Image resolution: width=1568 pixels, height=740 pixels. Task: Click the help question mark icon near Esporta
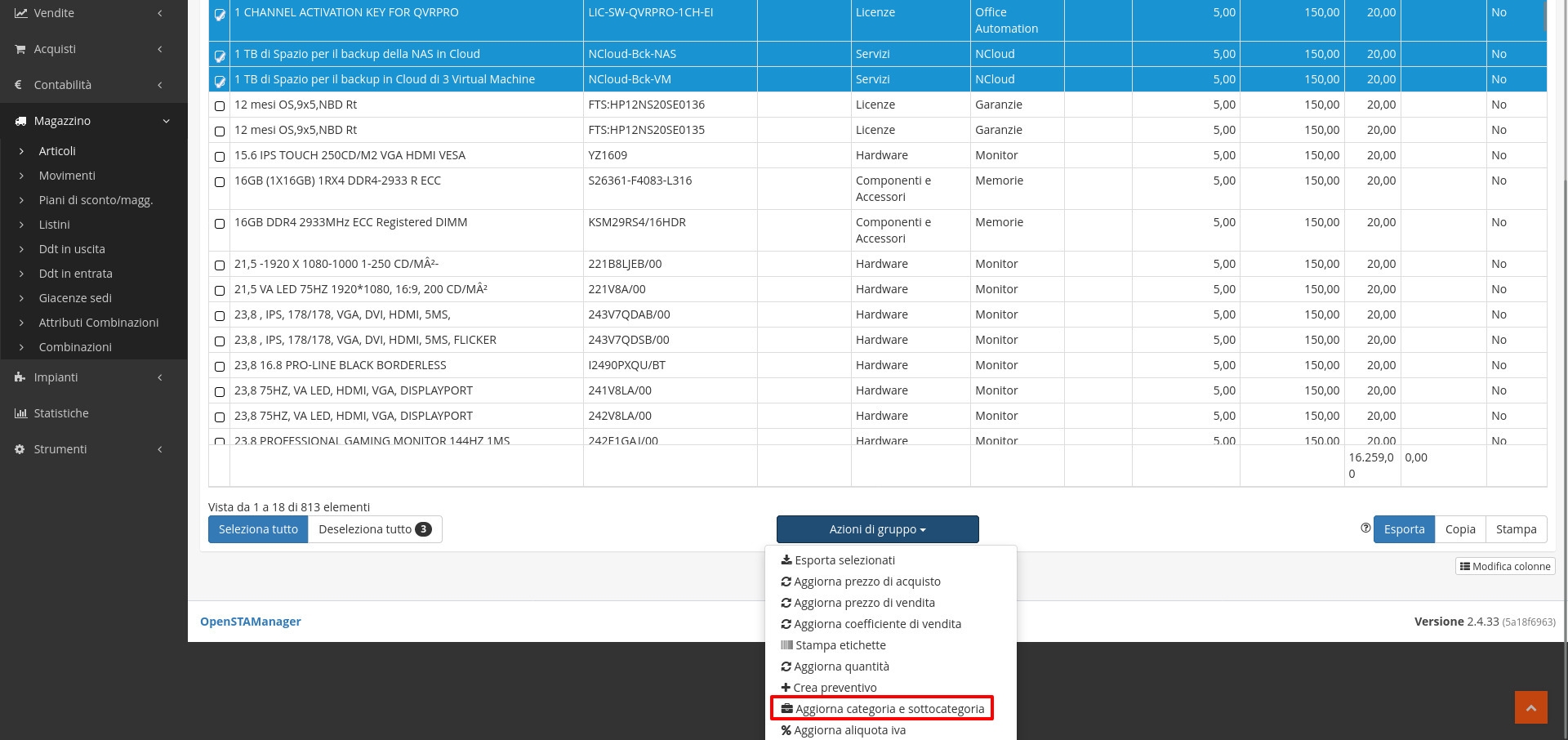point(1365,528)
